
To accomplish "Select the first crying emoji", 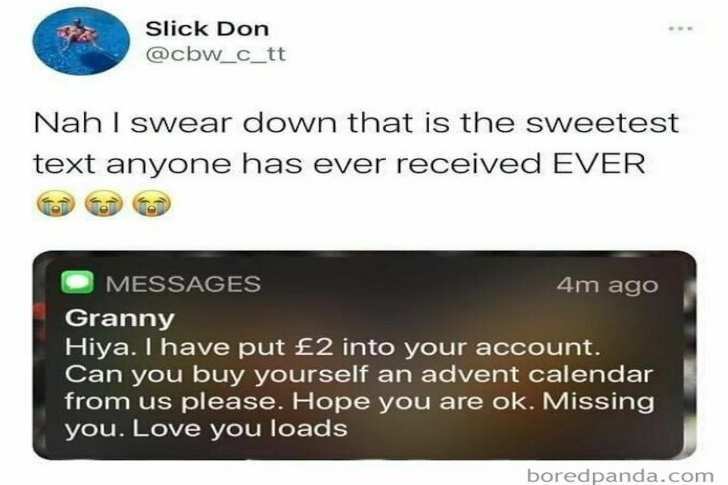I will 56,204.
